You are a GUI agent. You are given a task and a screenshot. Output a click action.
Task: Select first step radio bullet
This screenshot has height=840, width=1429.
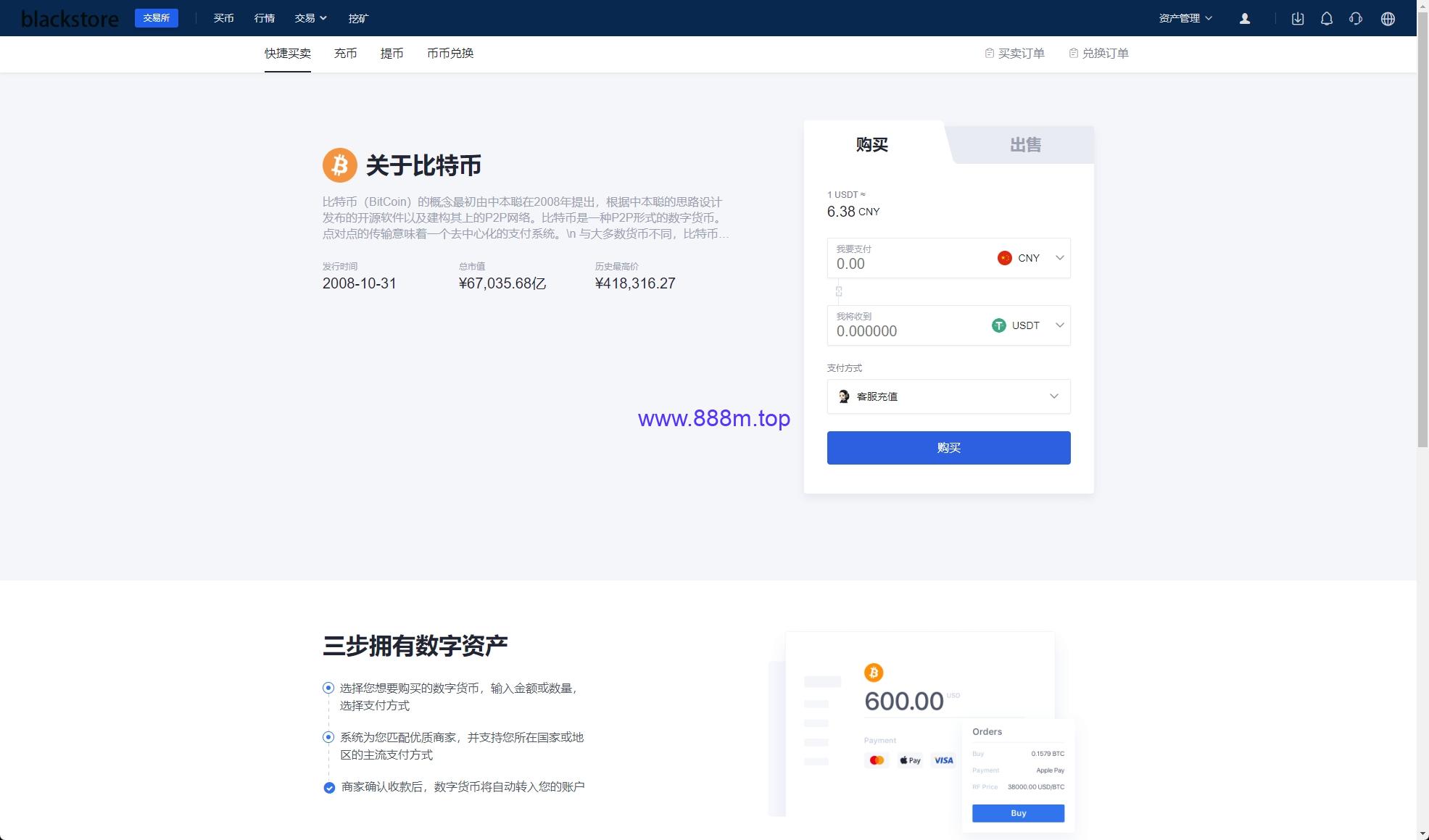(328, 688)
